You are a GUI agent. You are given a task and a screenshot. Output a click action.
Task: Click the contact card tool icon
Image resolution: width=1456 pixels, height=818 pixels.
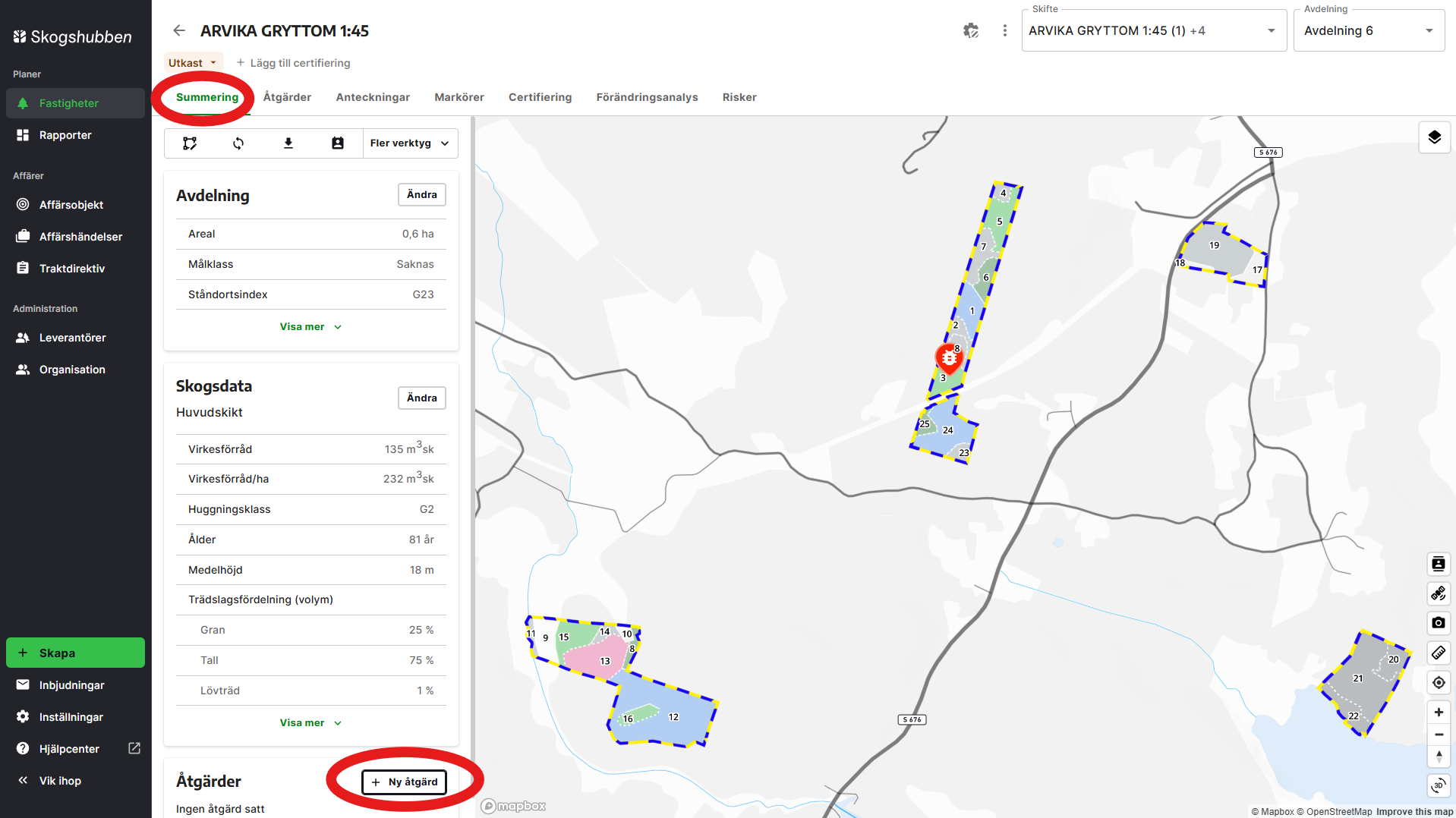click(338, 143)
